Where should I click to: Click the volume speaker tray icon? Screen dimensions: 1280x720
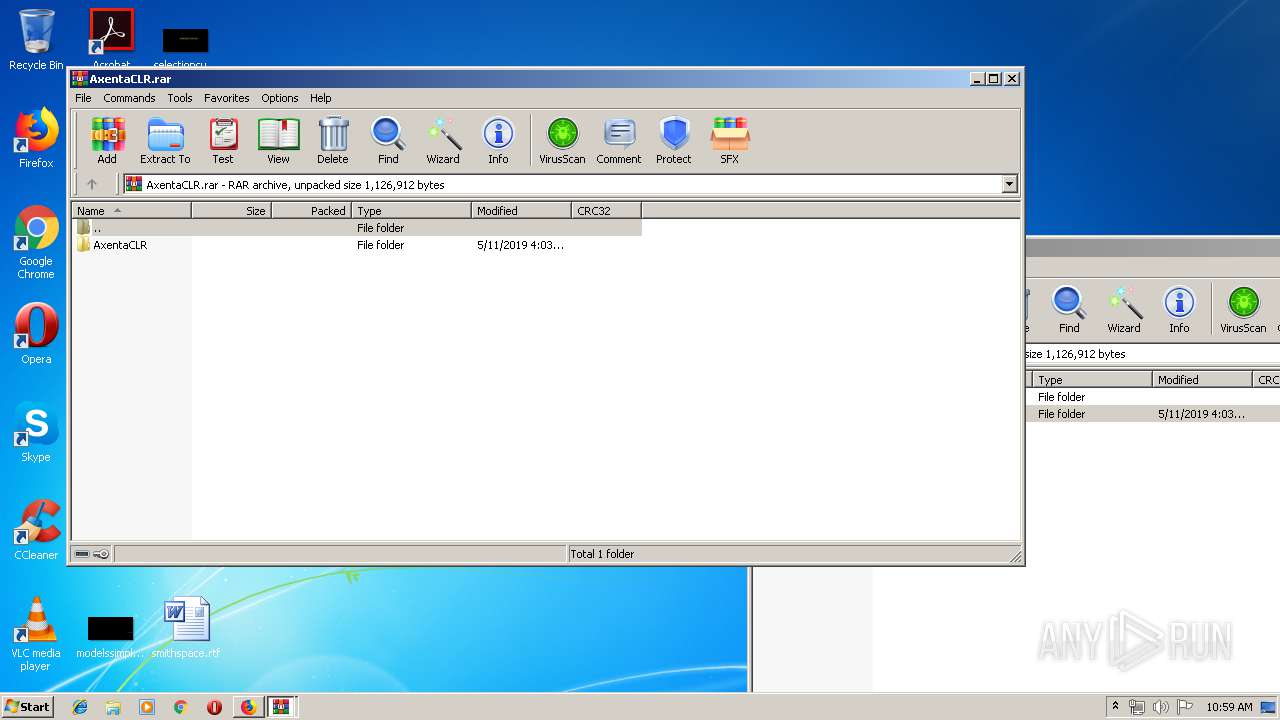point(1161,707)
